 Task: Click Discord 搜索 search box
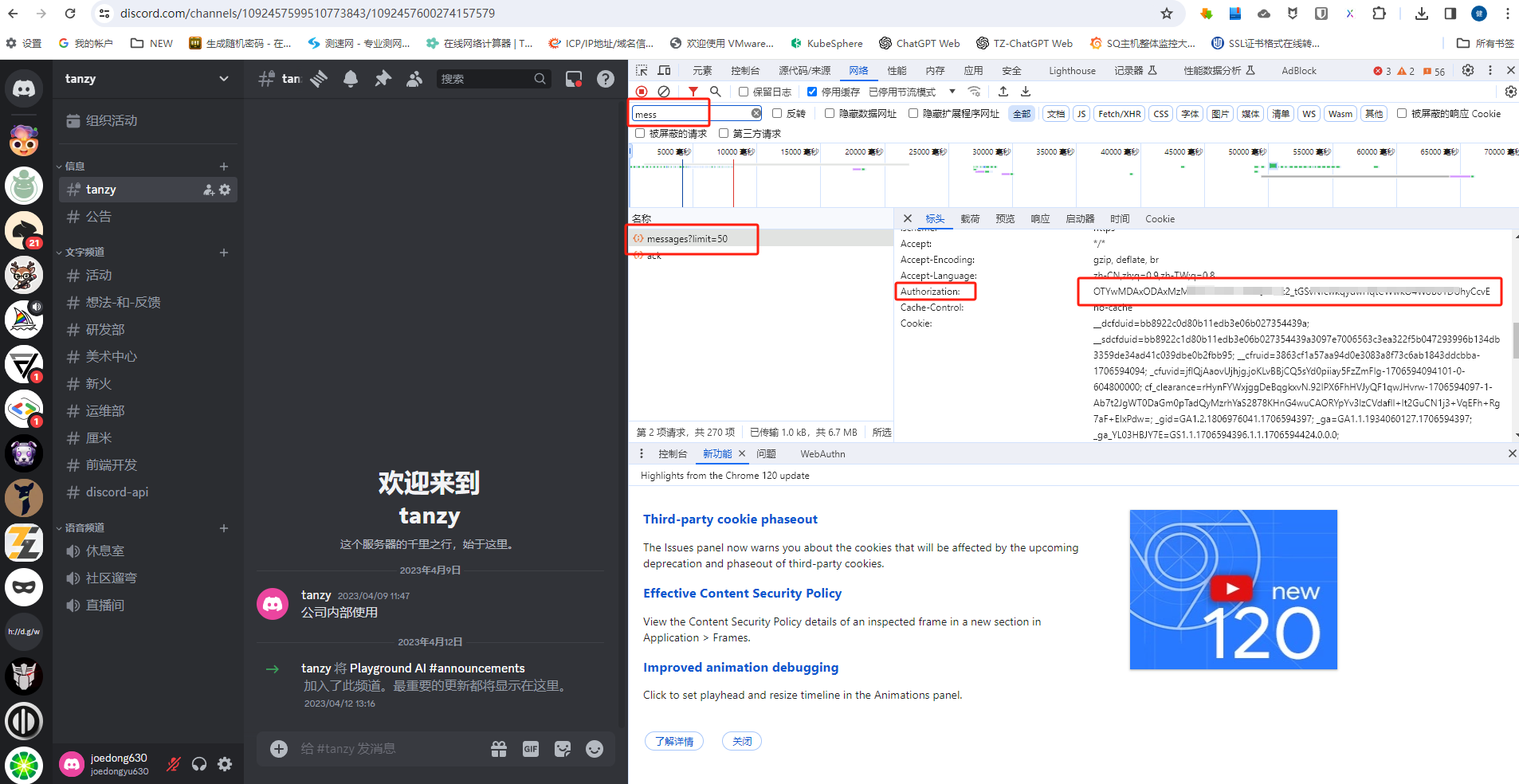tap(494, 79)
